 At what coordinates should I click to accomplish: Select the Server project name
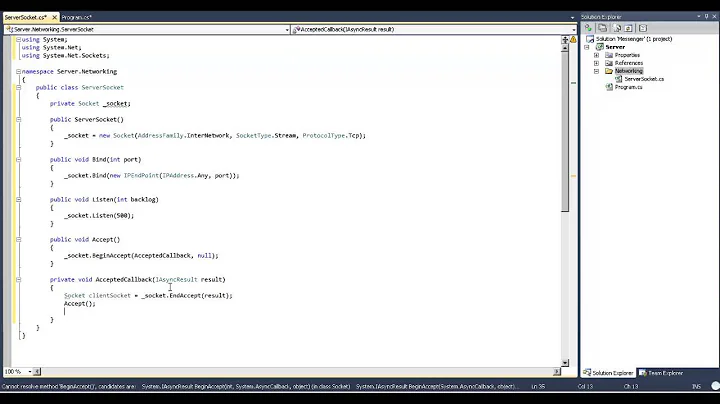coord(615,47)
